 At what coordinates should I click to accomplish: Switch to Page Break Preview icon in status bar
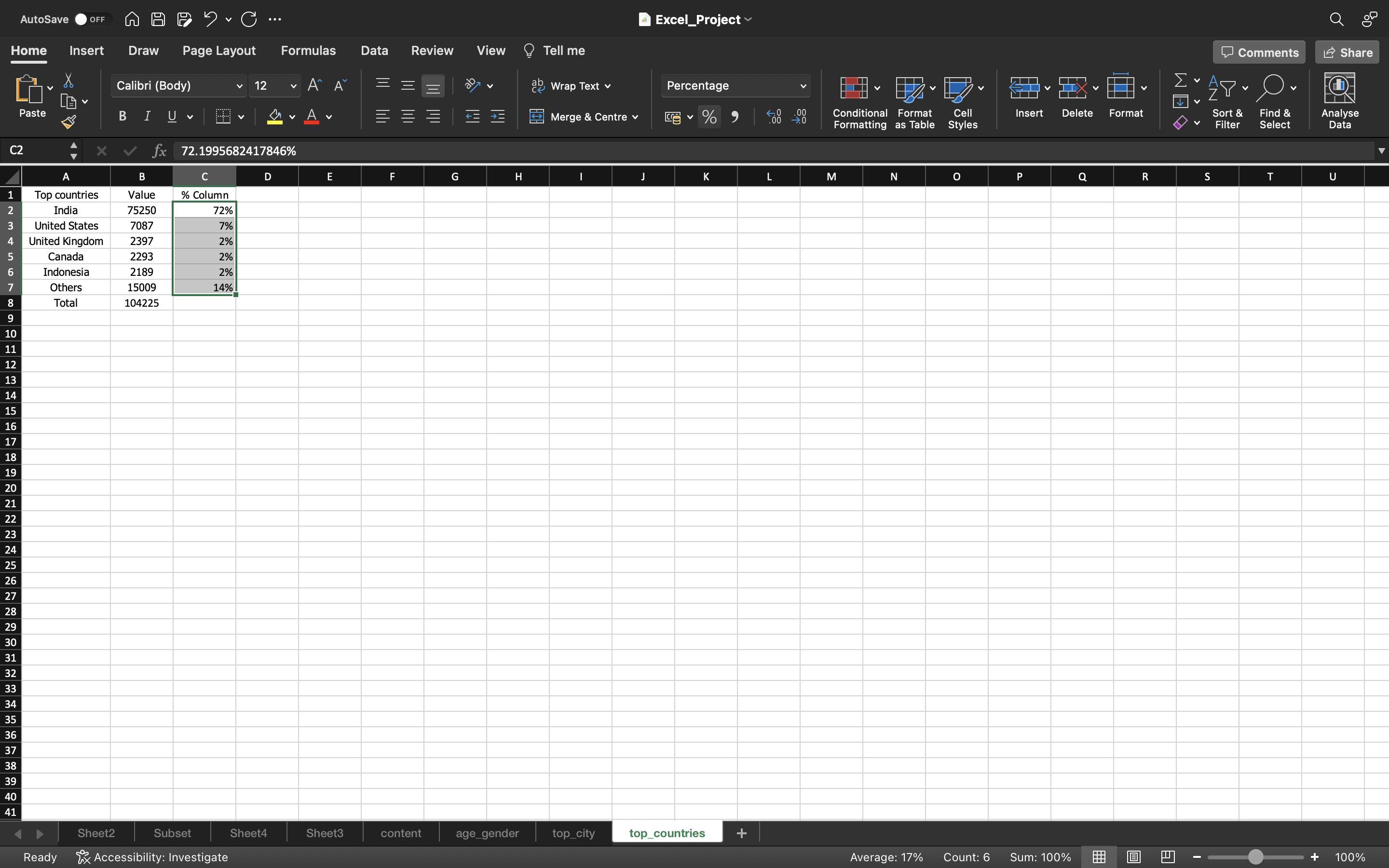click(1168, 857)
